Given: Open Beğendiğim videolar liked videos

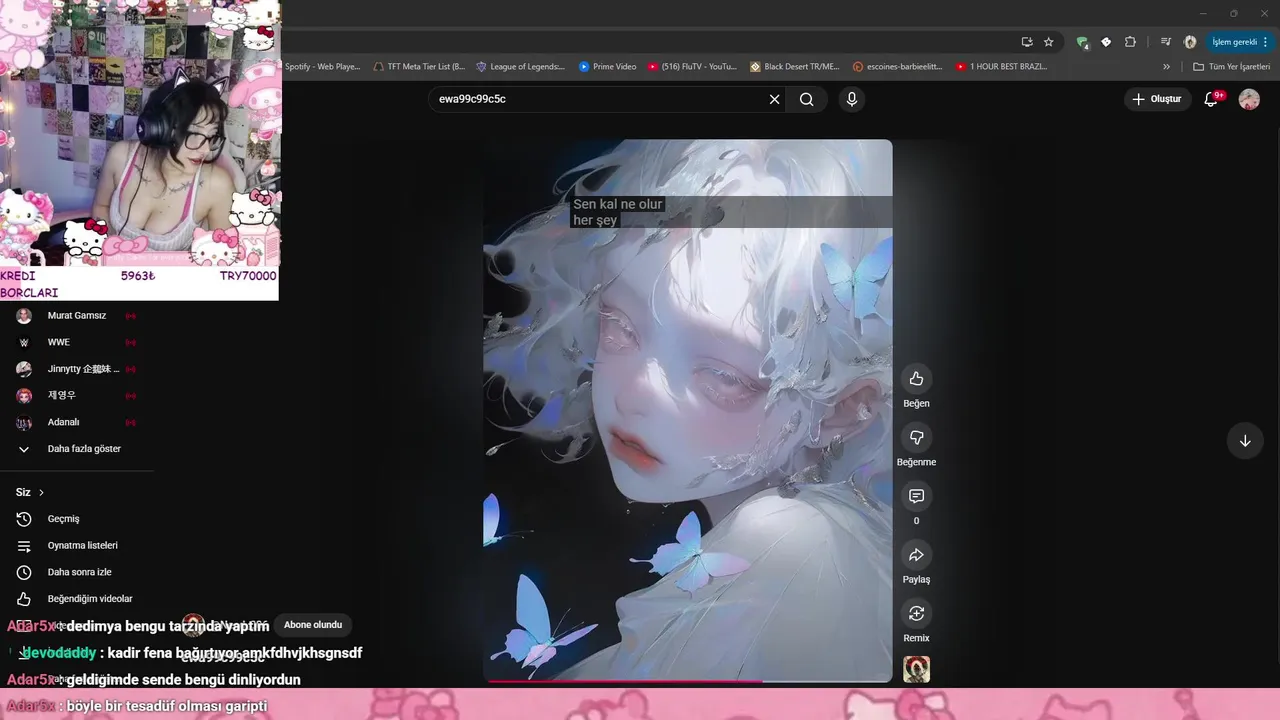Looking at the screenshot, I should [77, 599].
